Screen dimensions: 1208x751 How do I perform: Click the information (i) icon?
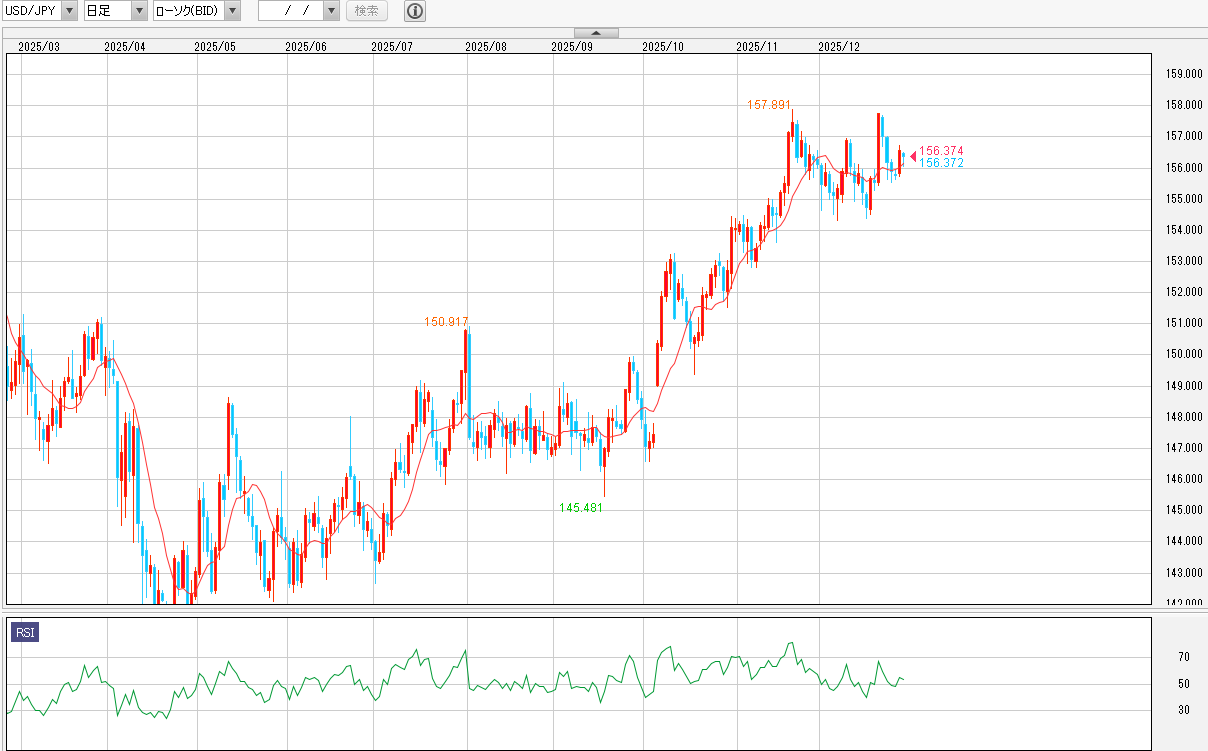pyautogui.click(x=415, y=11)
